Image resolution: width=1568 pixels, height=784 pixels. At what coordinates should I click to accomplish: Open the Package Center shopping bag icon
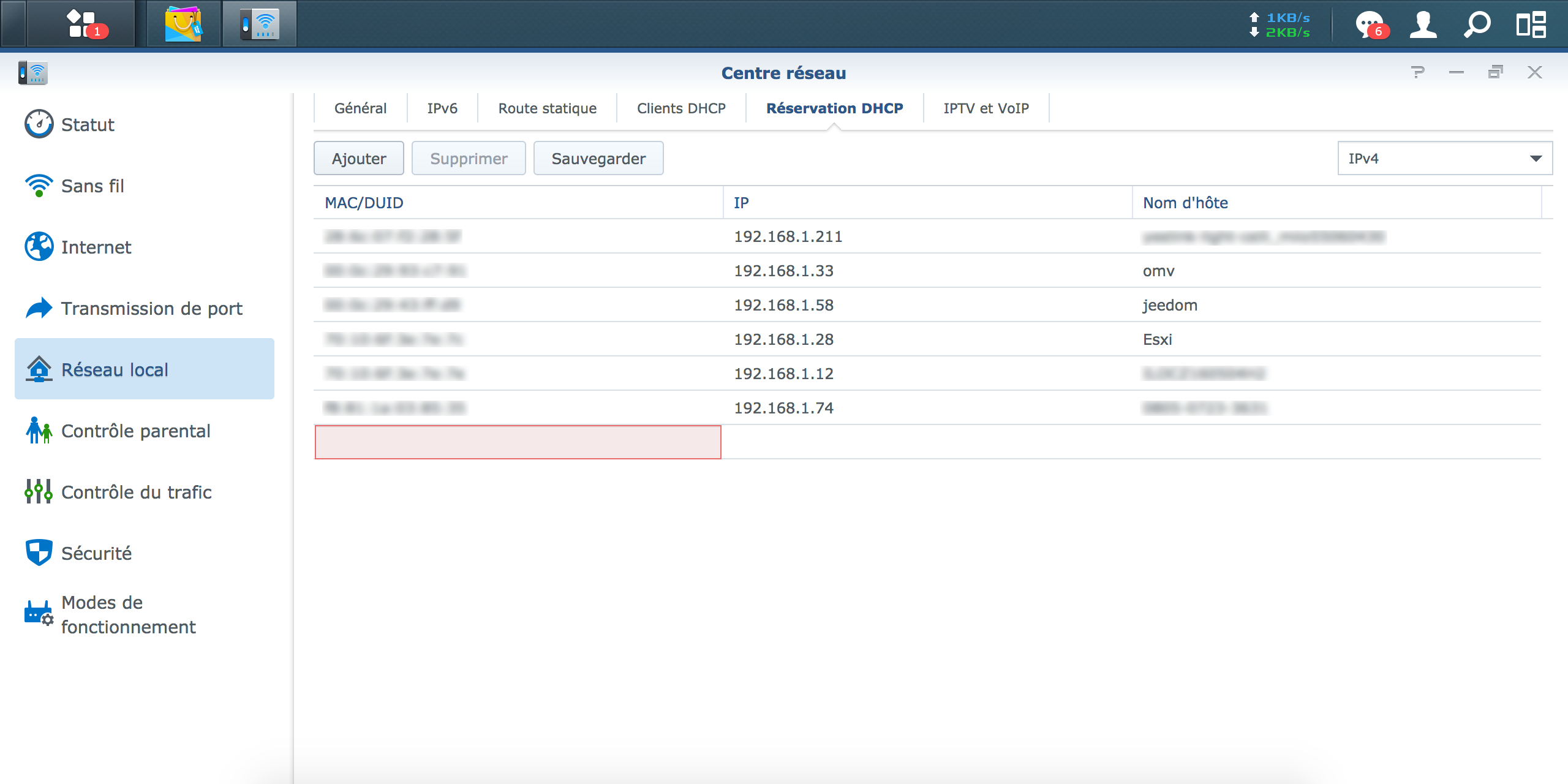[x=183, y=24]
